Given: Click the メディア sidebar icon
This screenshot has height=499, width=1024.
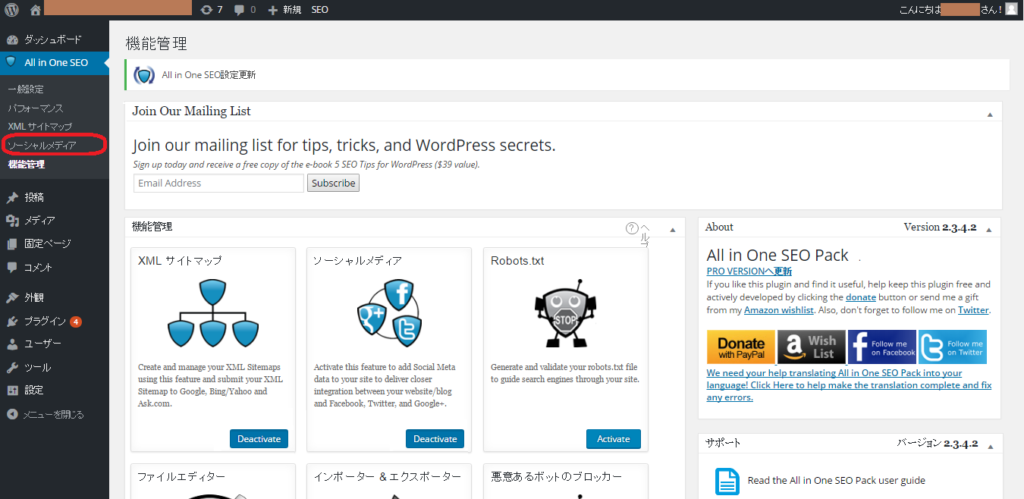Looking at the screenshot, I should coord(12,221).
